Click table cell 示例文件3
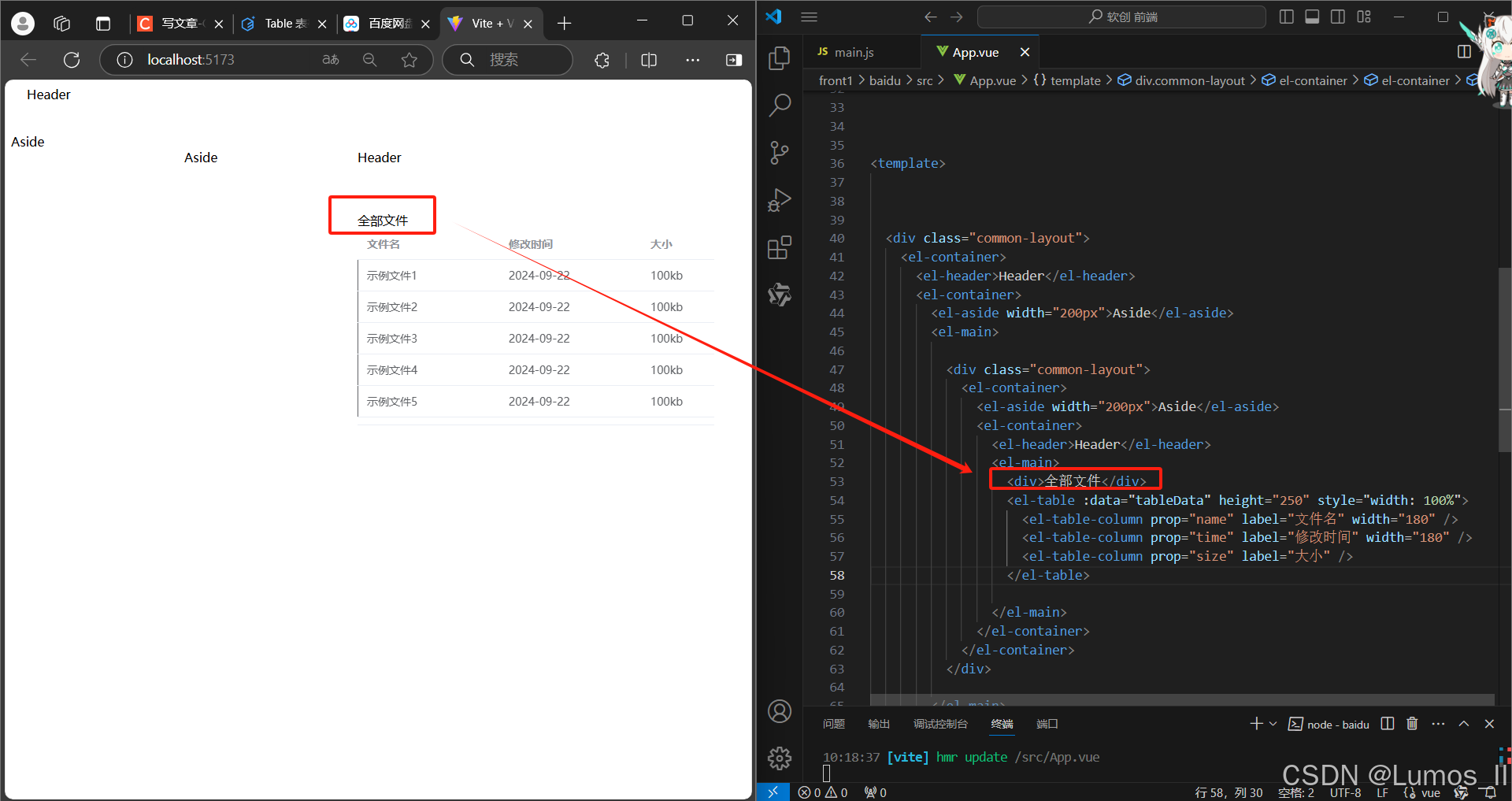Viewport: 1512px width, 801px height. [x=392, y=339]
